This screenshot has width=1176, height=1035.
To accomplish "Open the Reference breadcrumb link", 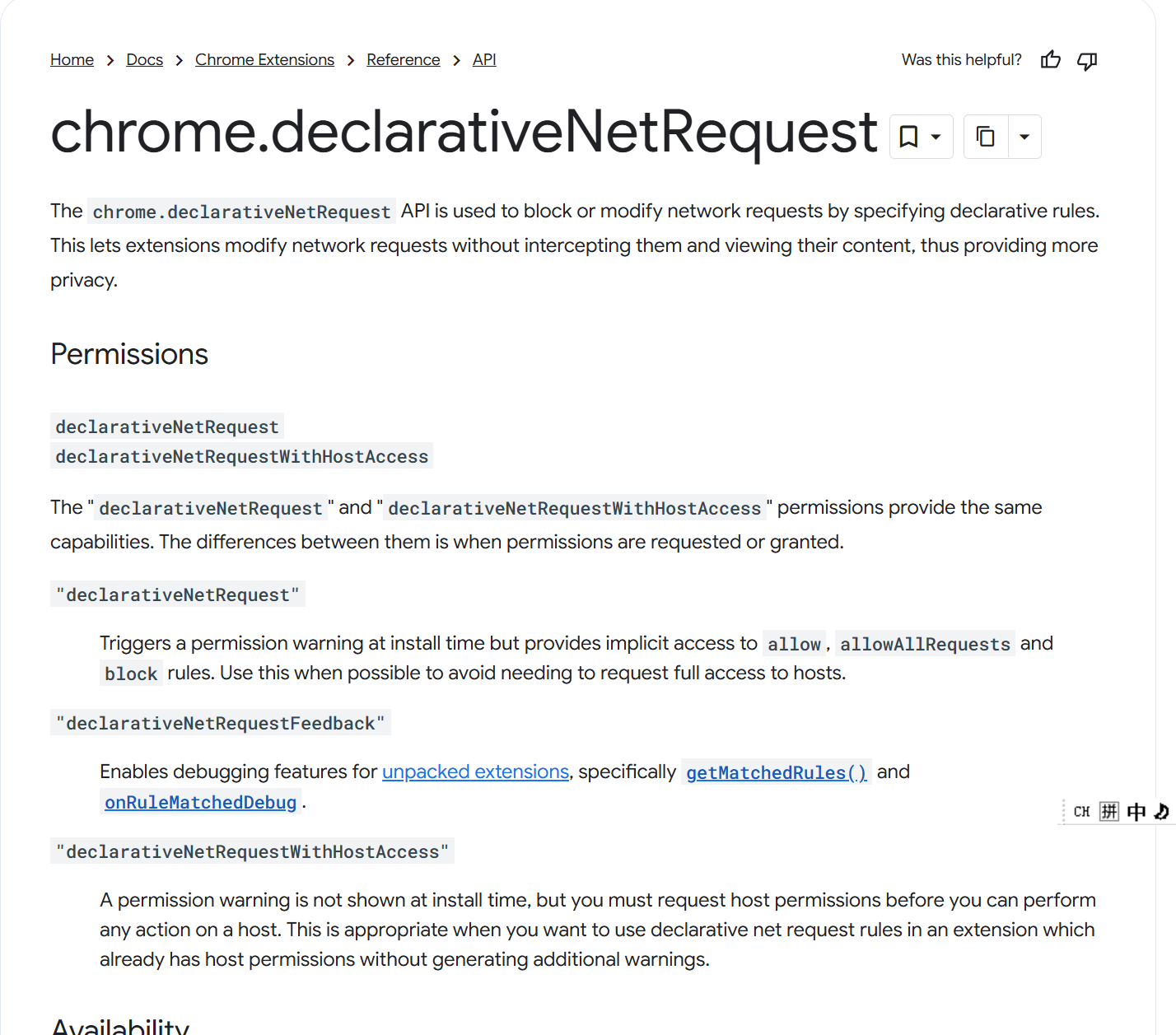I will (403, 60).
